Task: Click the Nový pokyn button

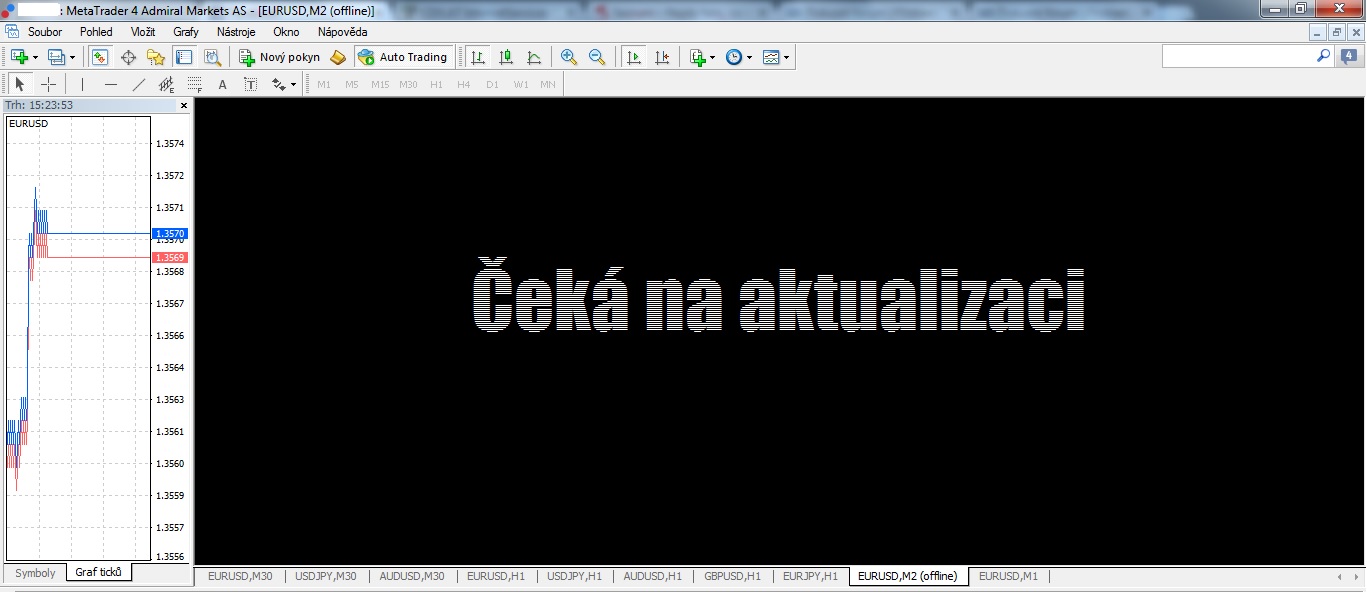Action: point(280,57)
